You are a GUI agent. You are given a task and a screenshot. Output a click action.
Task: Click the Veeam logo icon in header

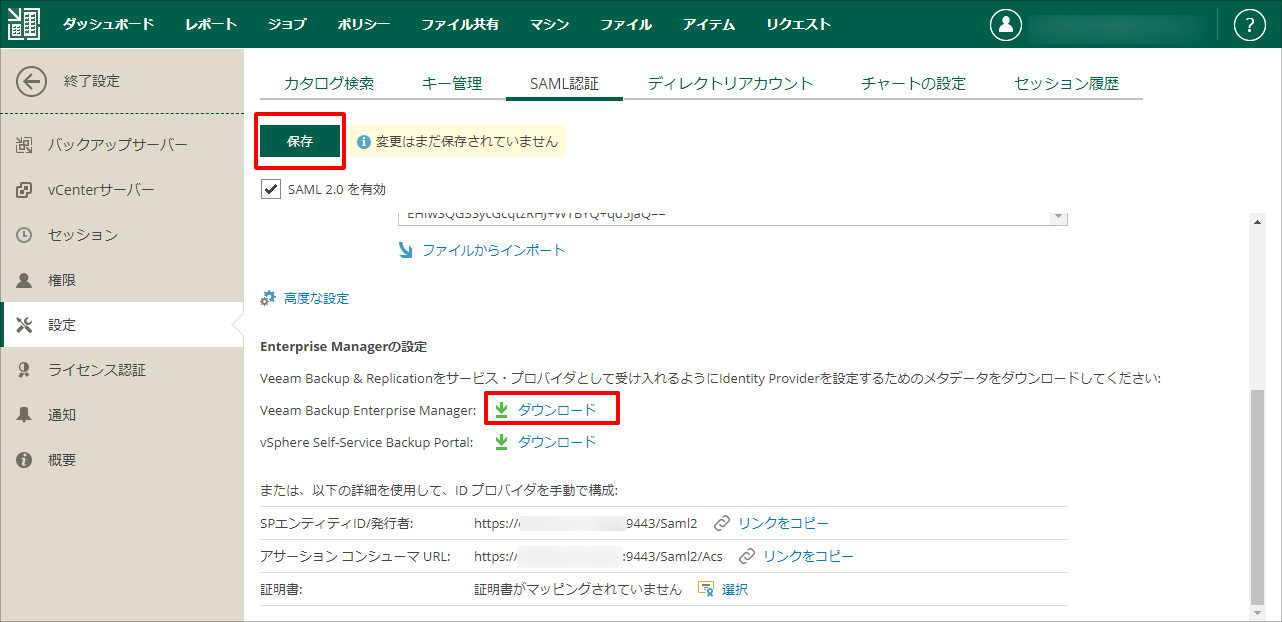click(x=24, y=24)
